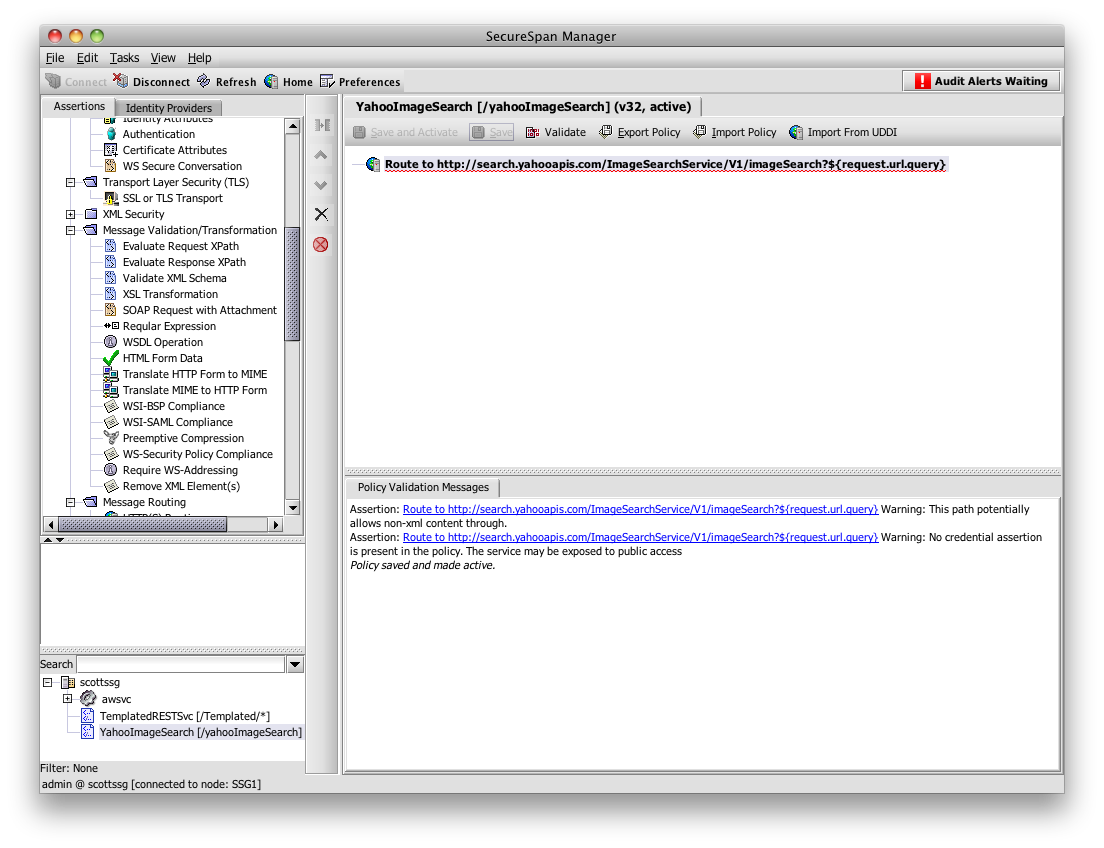Image resolution: width=1104 pixels, height=848 pixels.
Task: Click the Refresh toolbar icon
Action: pos(204,81)
